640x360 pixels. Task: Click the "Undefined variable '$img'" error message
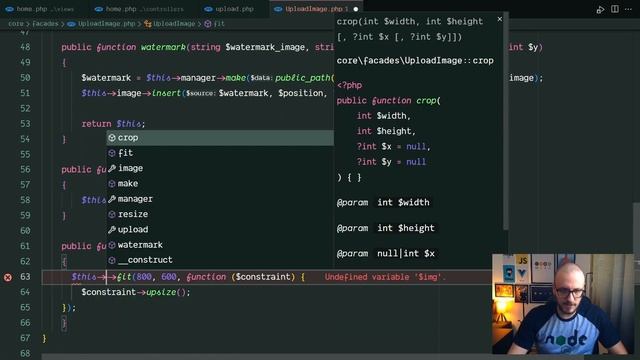coord(385,277)
